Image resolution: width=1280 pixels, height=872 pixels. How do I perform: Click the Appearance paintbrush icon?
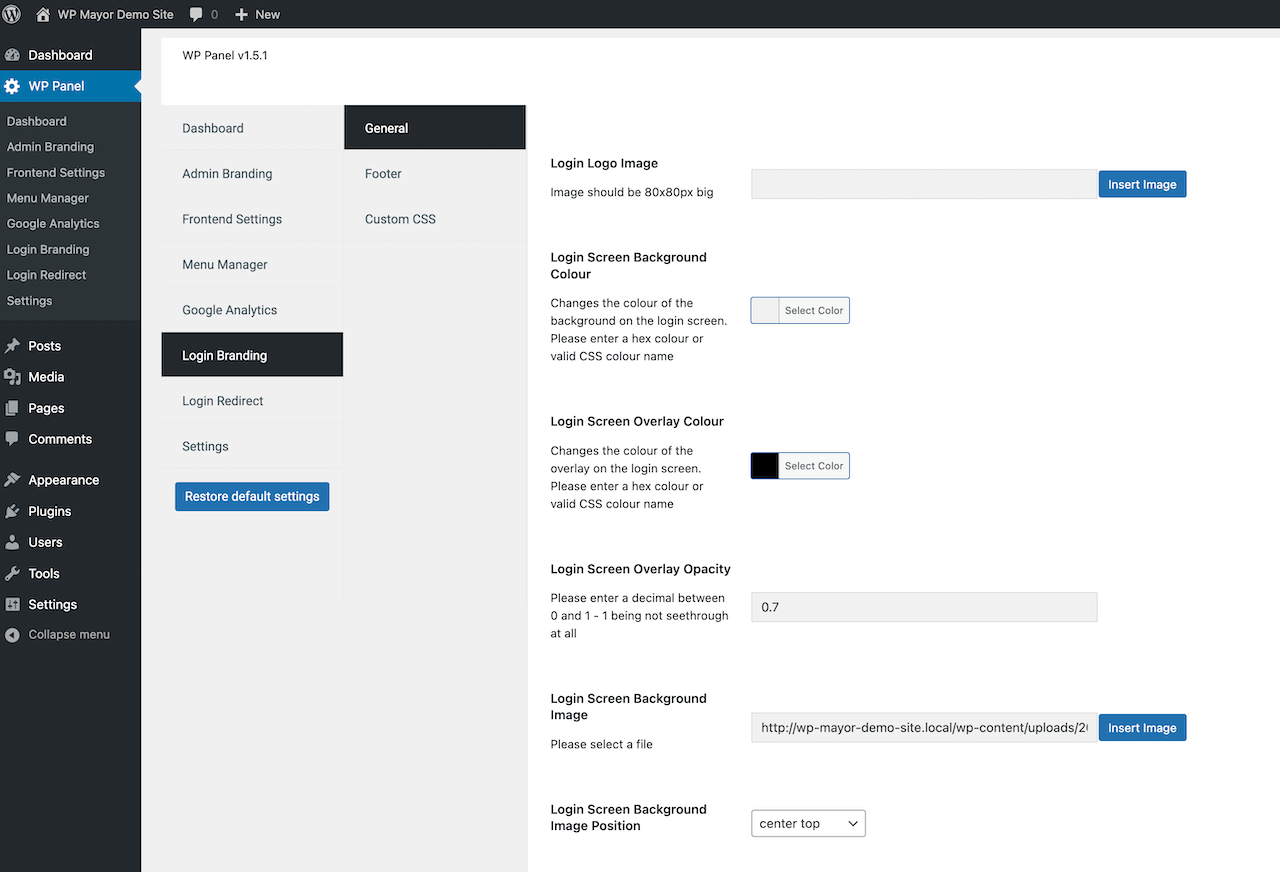coord(12,480)
